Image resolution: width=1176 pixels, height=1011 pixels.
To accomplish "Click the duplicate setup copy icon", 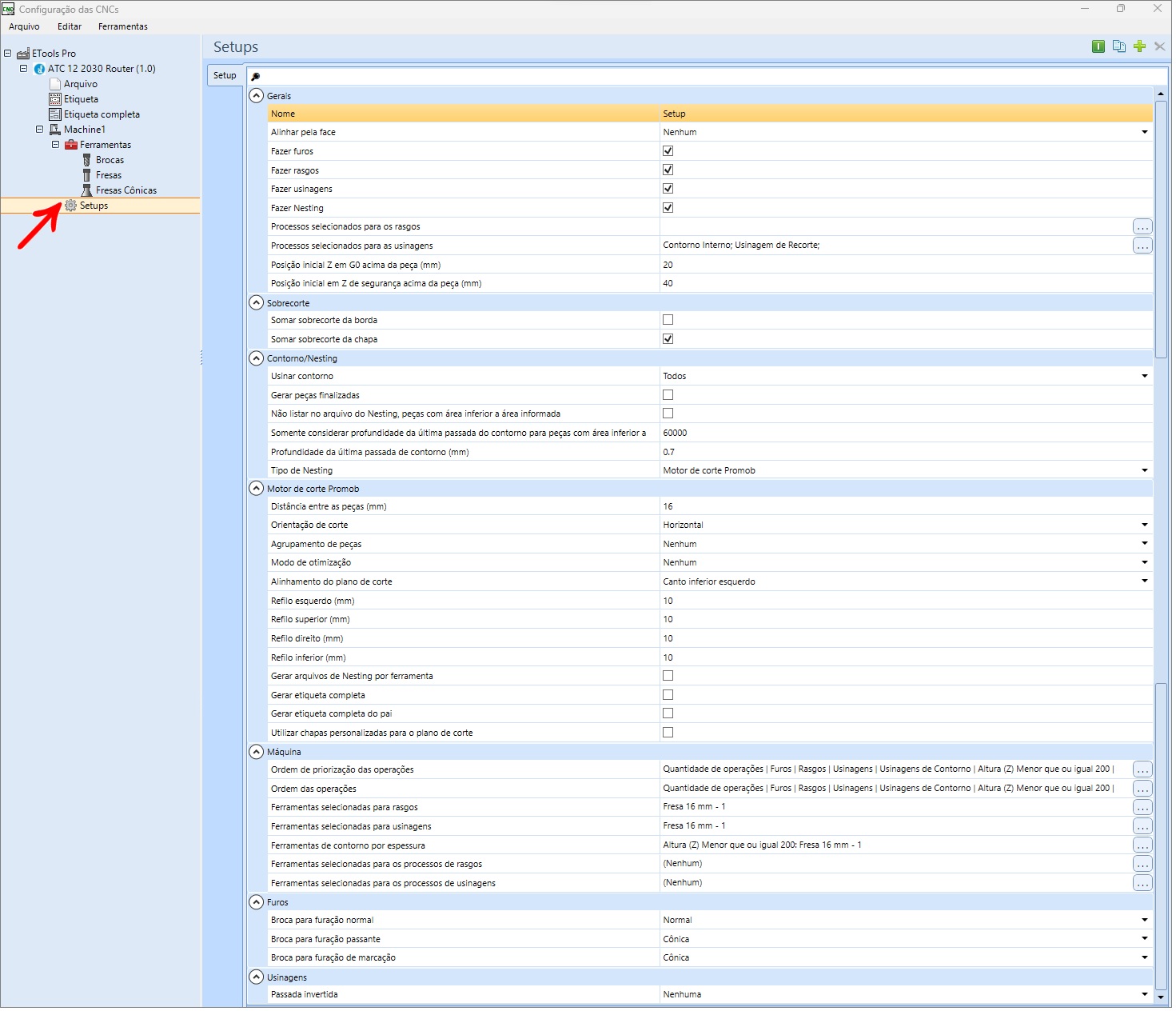I will pos(1118,46).
